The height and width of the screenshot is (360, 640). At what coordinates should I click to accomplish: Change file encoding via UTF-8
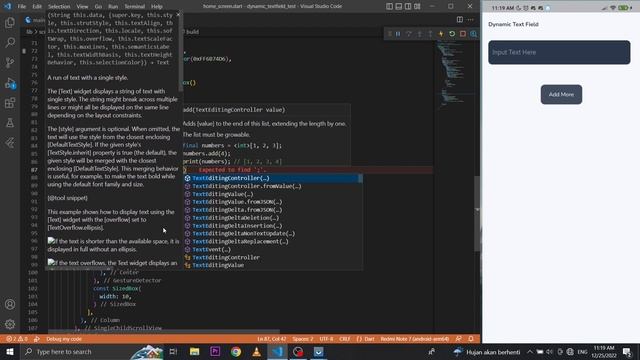tap(326, 339)
